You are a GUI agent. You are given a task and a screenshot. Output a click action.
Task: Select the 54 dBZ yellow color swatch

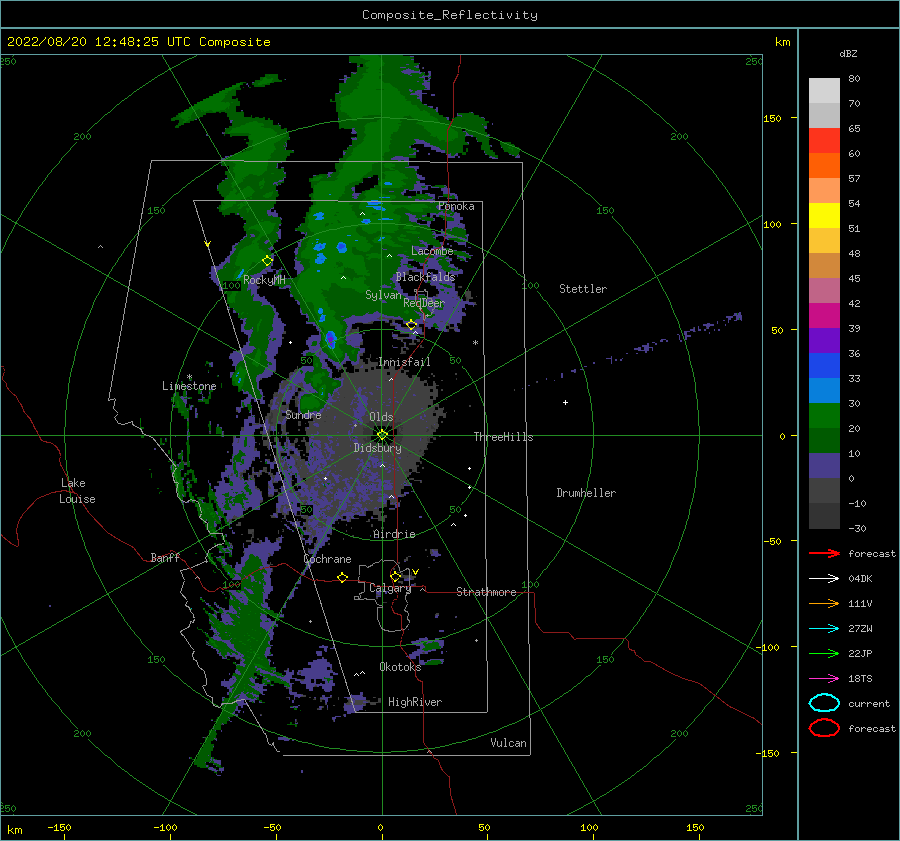click(824, 215)
